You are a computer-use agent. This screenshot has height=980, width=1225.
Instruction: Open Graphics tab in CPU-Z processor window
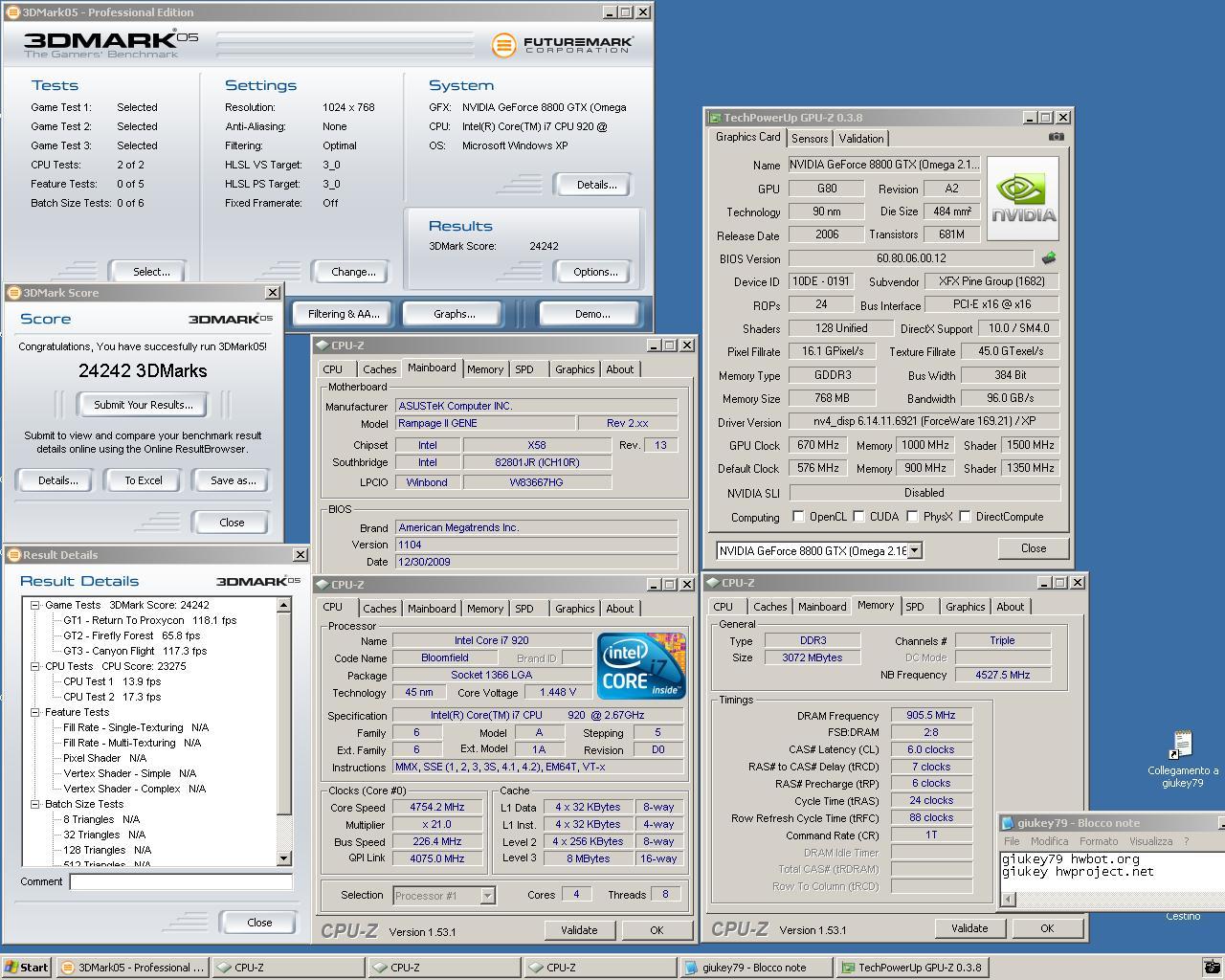tap(574, 609)
